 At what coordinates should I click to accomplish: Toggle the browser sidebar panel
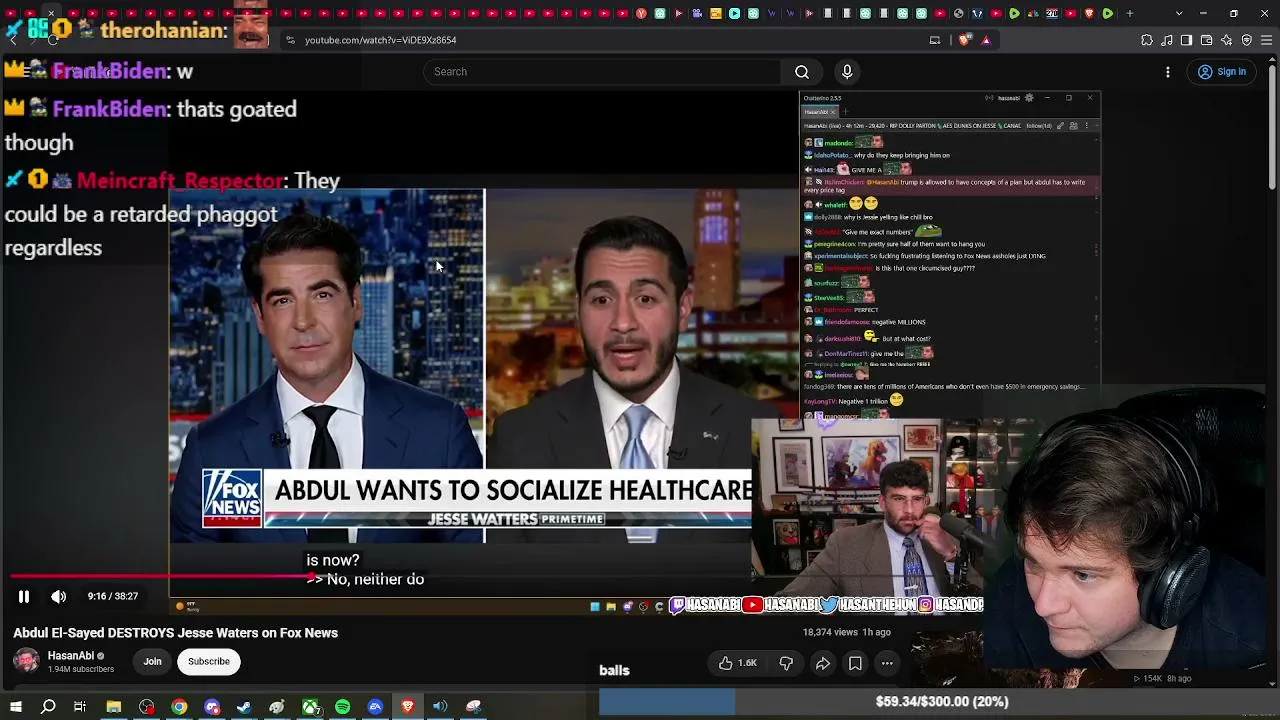1186,40
